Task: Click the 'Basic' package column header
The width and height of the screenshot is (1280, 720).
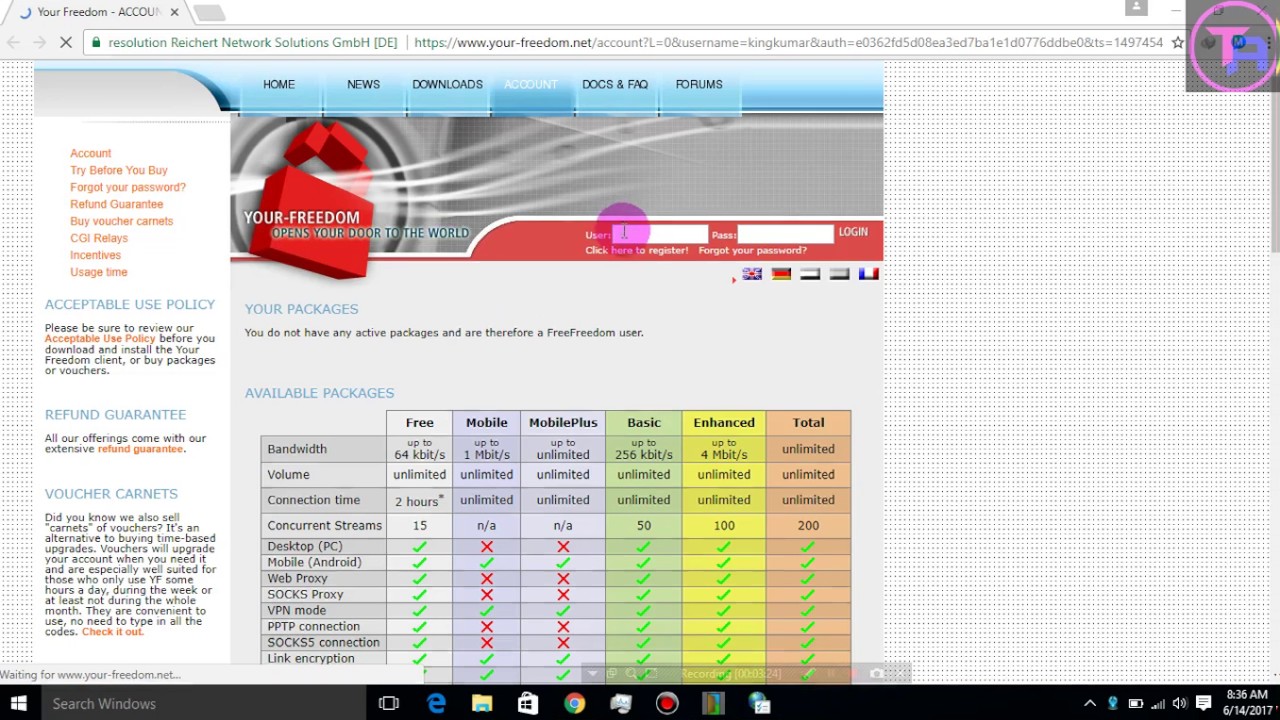Action: [644, 422]
